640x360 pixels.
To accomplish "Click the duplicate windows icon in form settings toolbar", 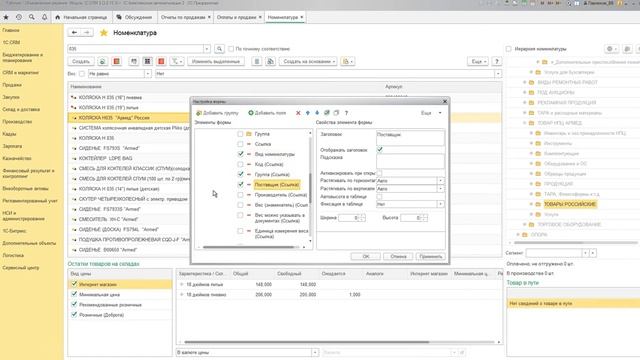I will [336, 113].
